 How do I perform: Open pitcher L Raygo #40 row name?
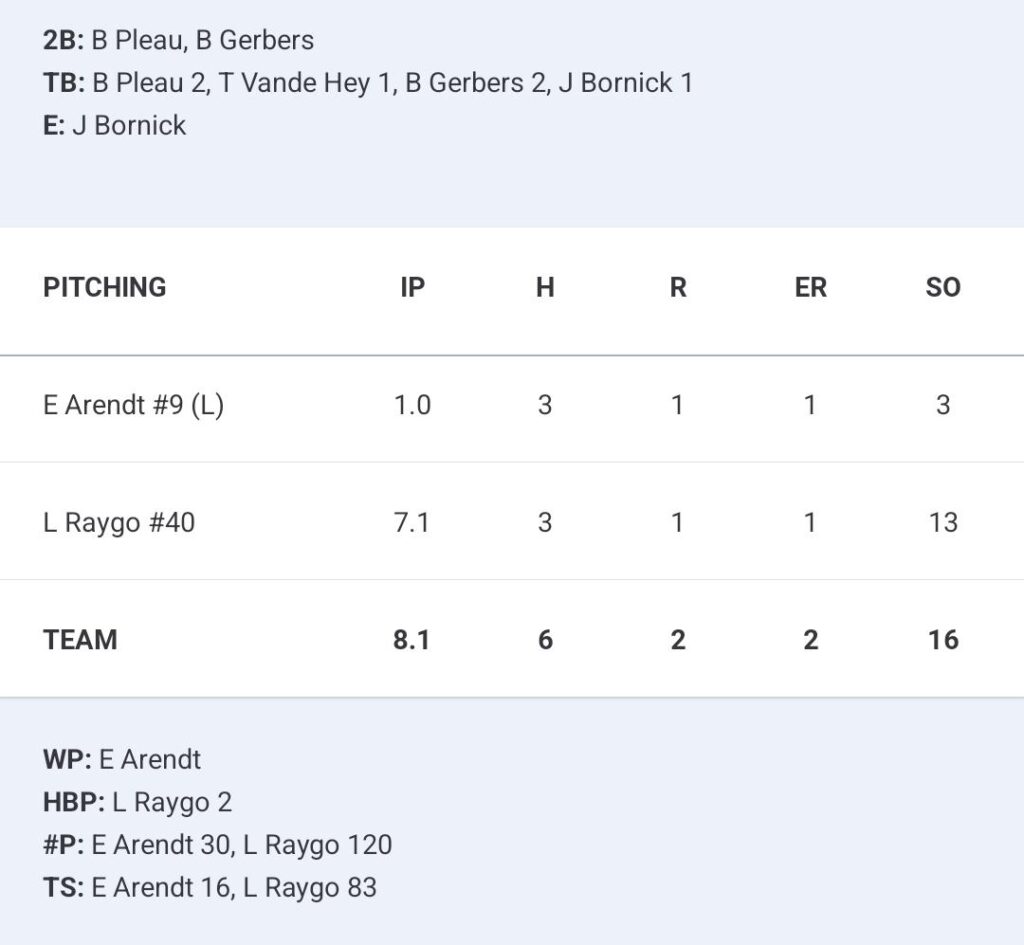coord(119,522)
